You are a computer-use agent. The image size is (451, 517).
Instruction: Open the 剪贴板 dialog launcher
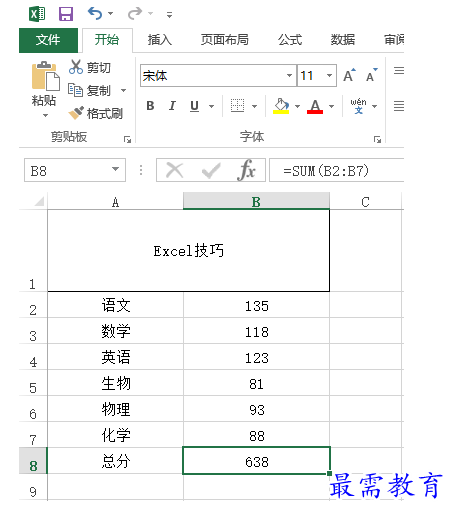pos(127,139)
